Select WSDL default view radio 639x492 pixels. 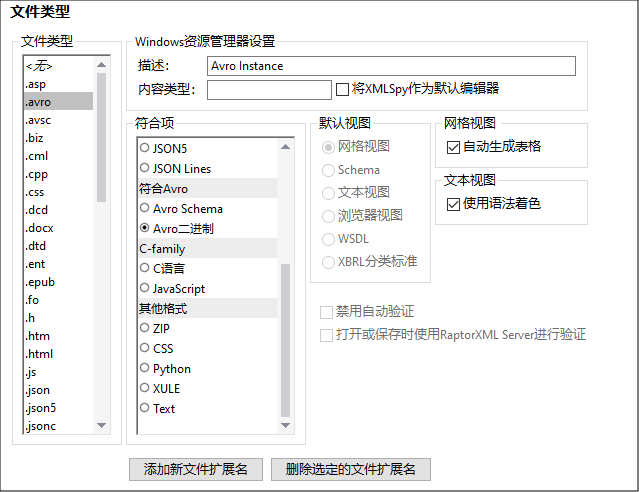pos(328,239)
